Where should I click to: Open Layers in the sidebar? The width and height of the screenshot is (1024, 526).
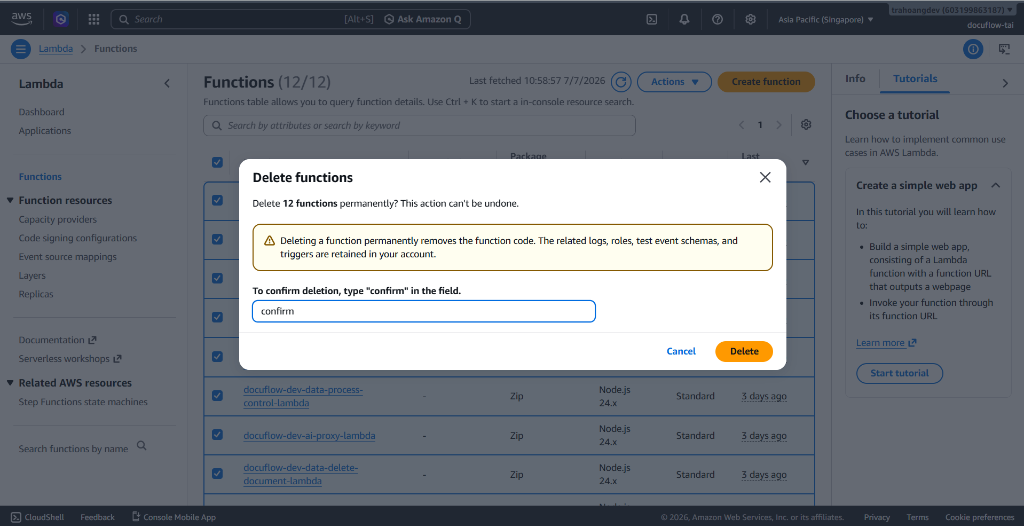[32, 276]
